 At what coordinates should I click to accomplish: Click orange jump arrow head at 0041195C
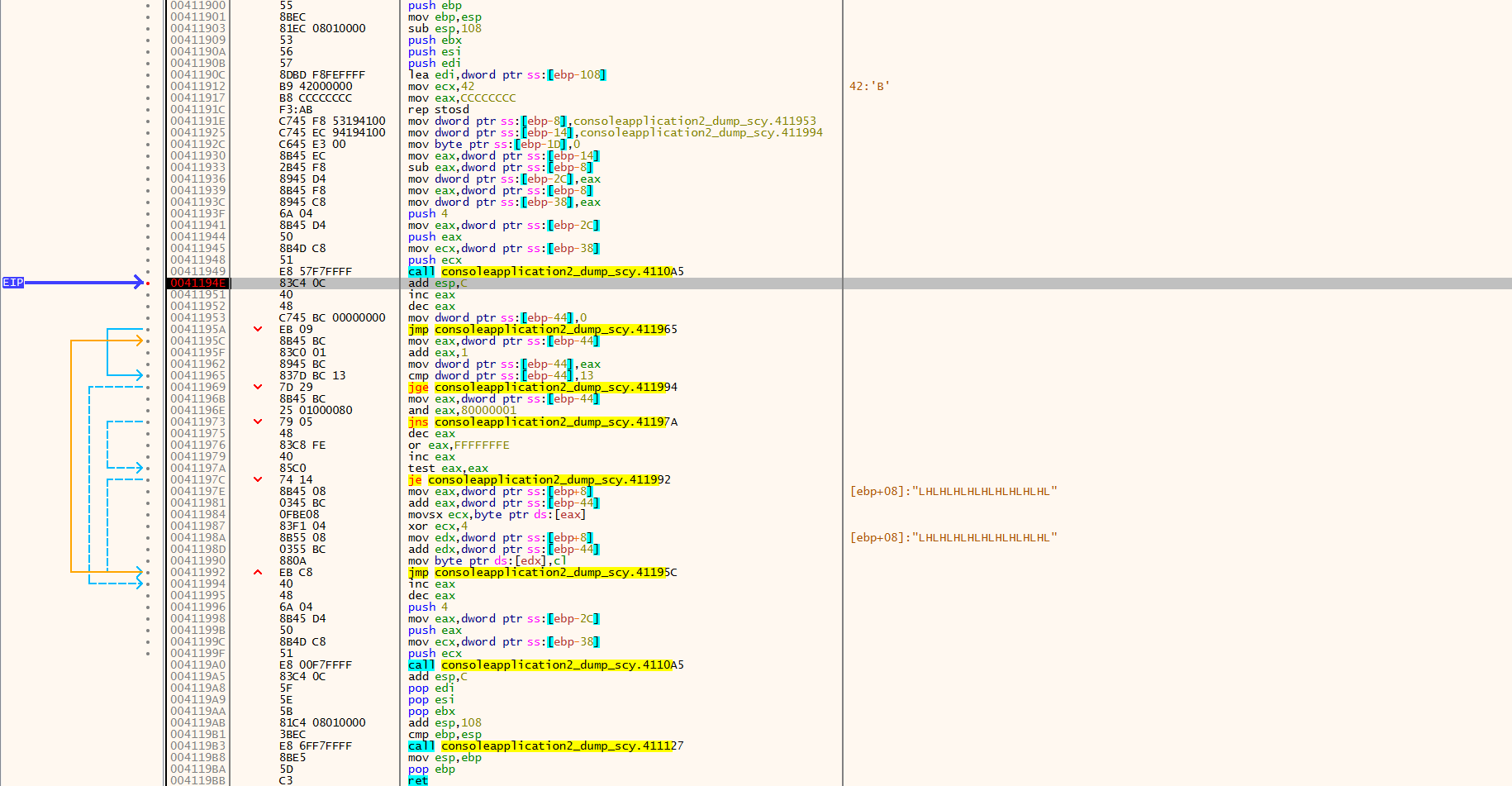tap(139, 341)
